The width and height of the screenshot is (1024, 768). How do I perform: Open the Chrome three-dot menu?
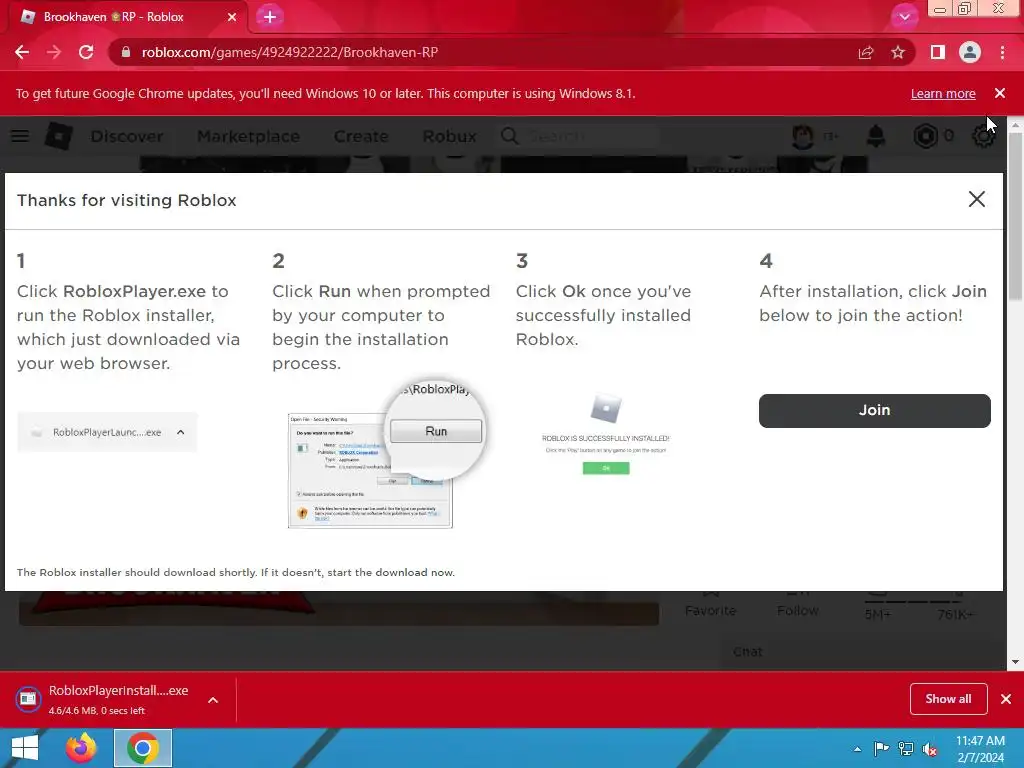[x=1002, y=52]
